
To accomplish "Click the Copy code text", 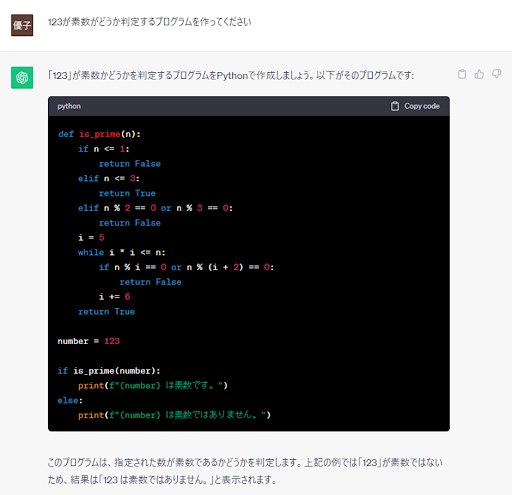I will point(422,106).
